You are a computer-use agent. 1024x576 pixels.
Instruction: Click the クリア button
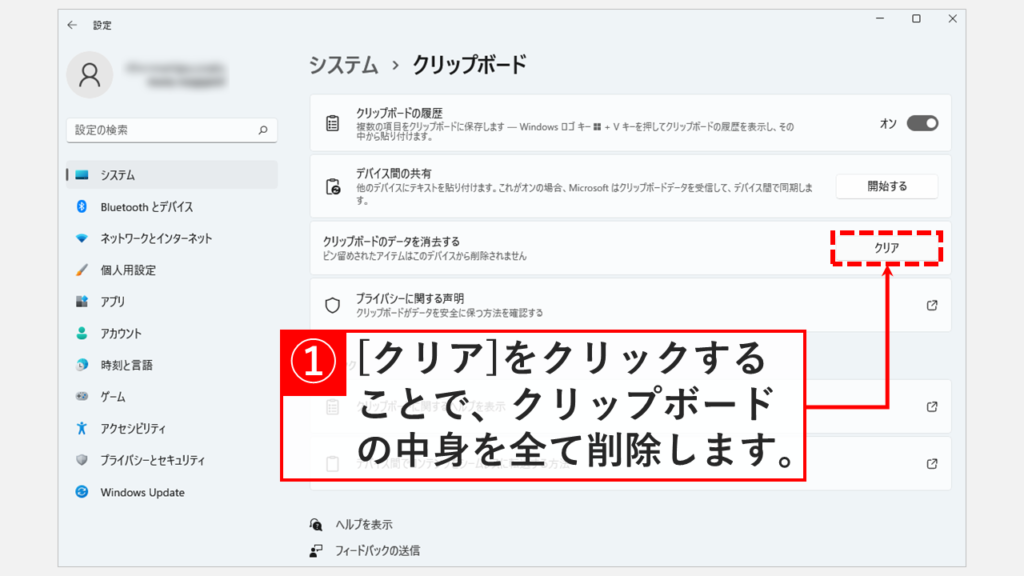click(886, 248)
